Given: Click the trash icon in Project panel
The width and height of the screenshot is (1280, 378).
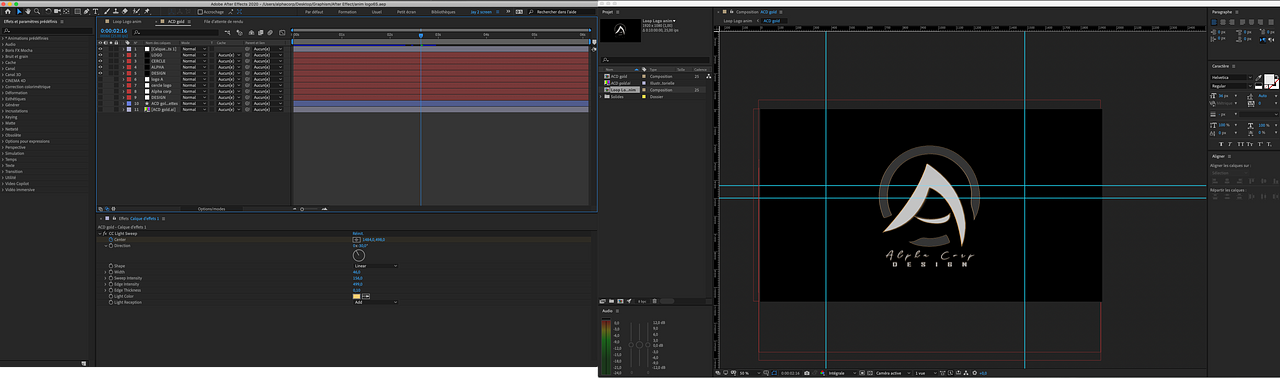Looking at the screenshot, I should (x=655, y=301).
